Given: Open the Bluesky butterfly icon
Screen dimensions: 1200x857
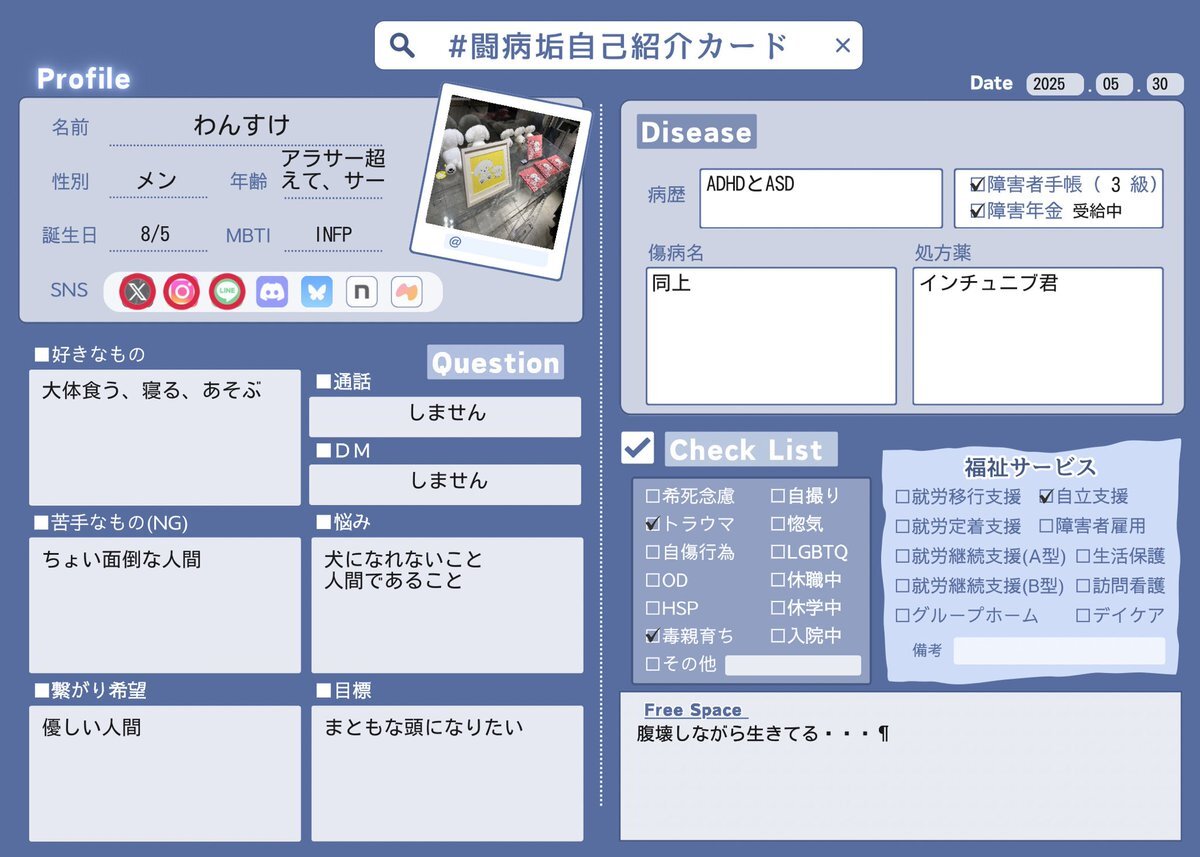Looking at the screenshot, I should (x=317, y=292).
